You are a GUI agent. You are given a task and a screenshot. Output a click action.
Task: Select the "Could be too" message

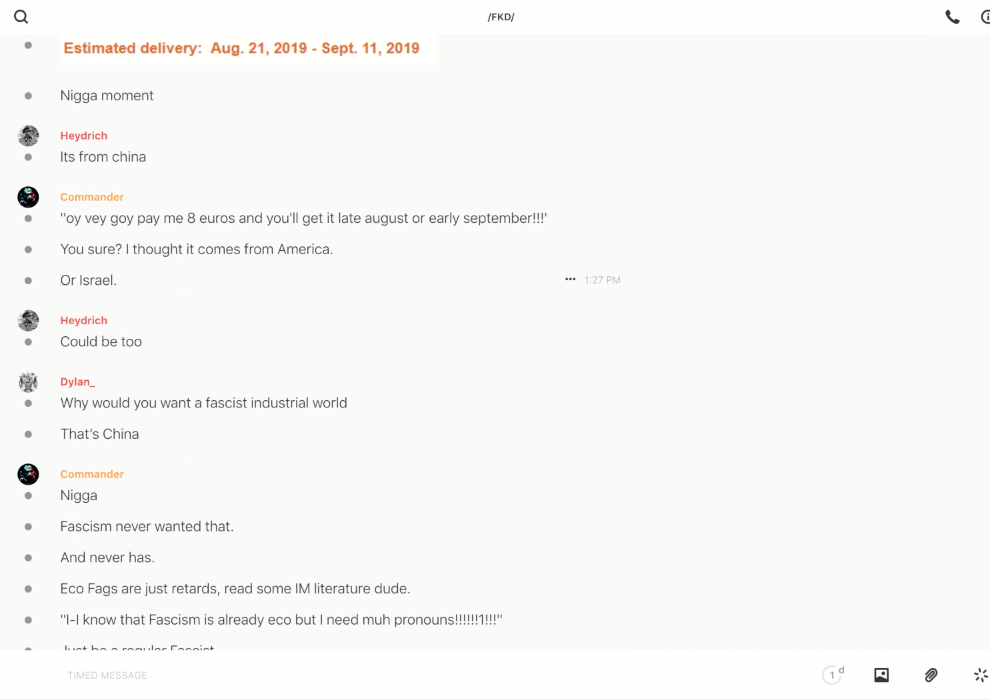point(101,342)
